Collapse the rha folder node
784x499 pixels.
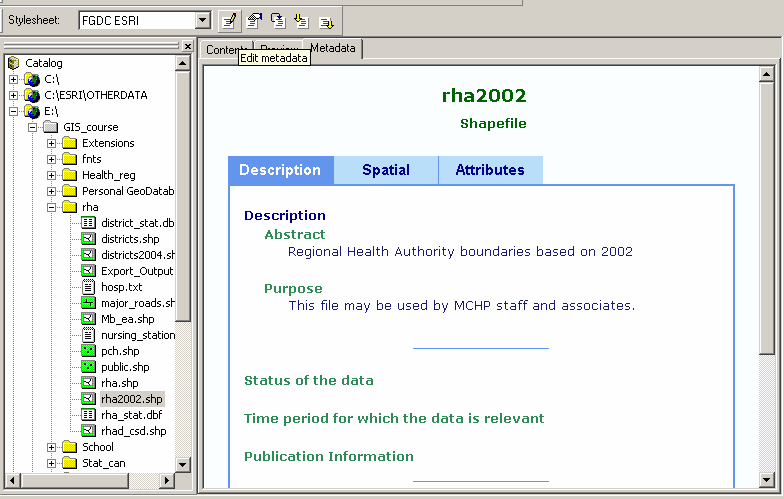click(52, 207)
